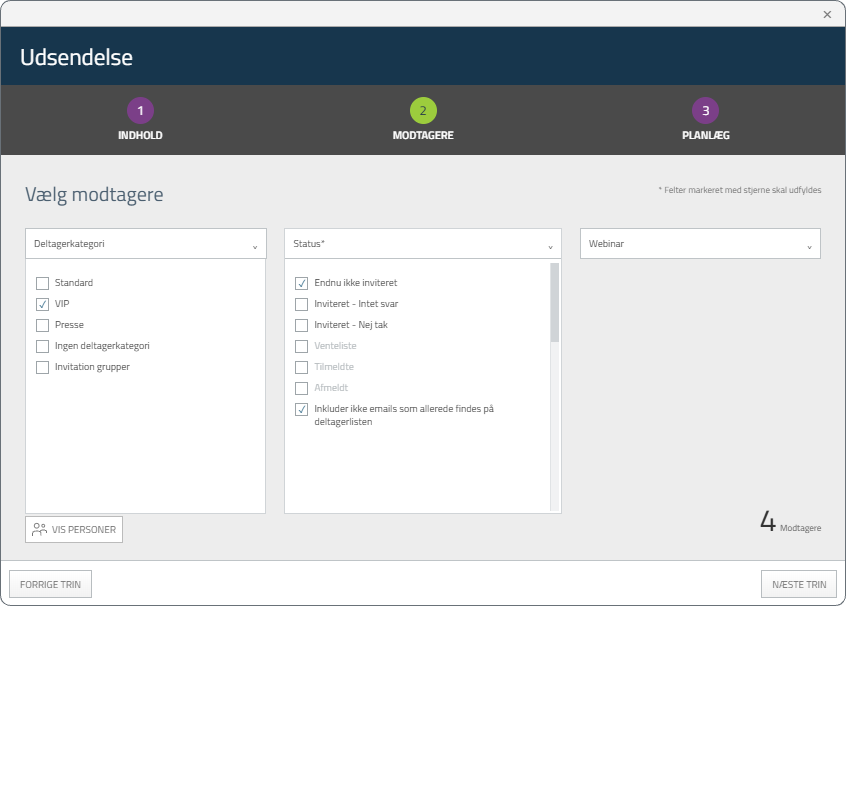Open the Status dropdown
This screenshot has width=846, height=786.
tap(423, 244)
